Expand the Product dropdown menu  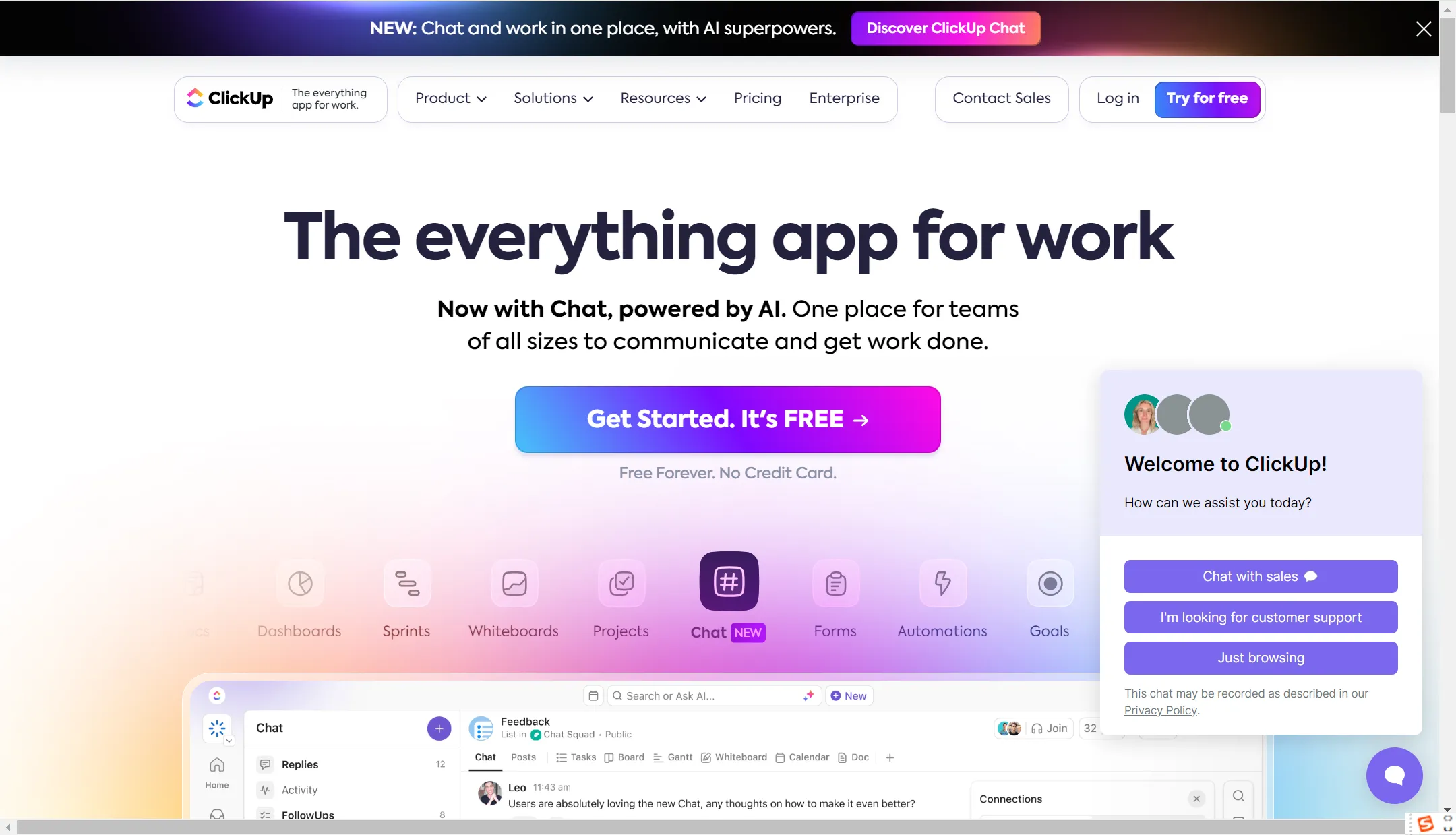(450, 98)
